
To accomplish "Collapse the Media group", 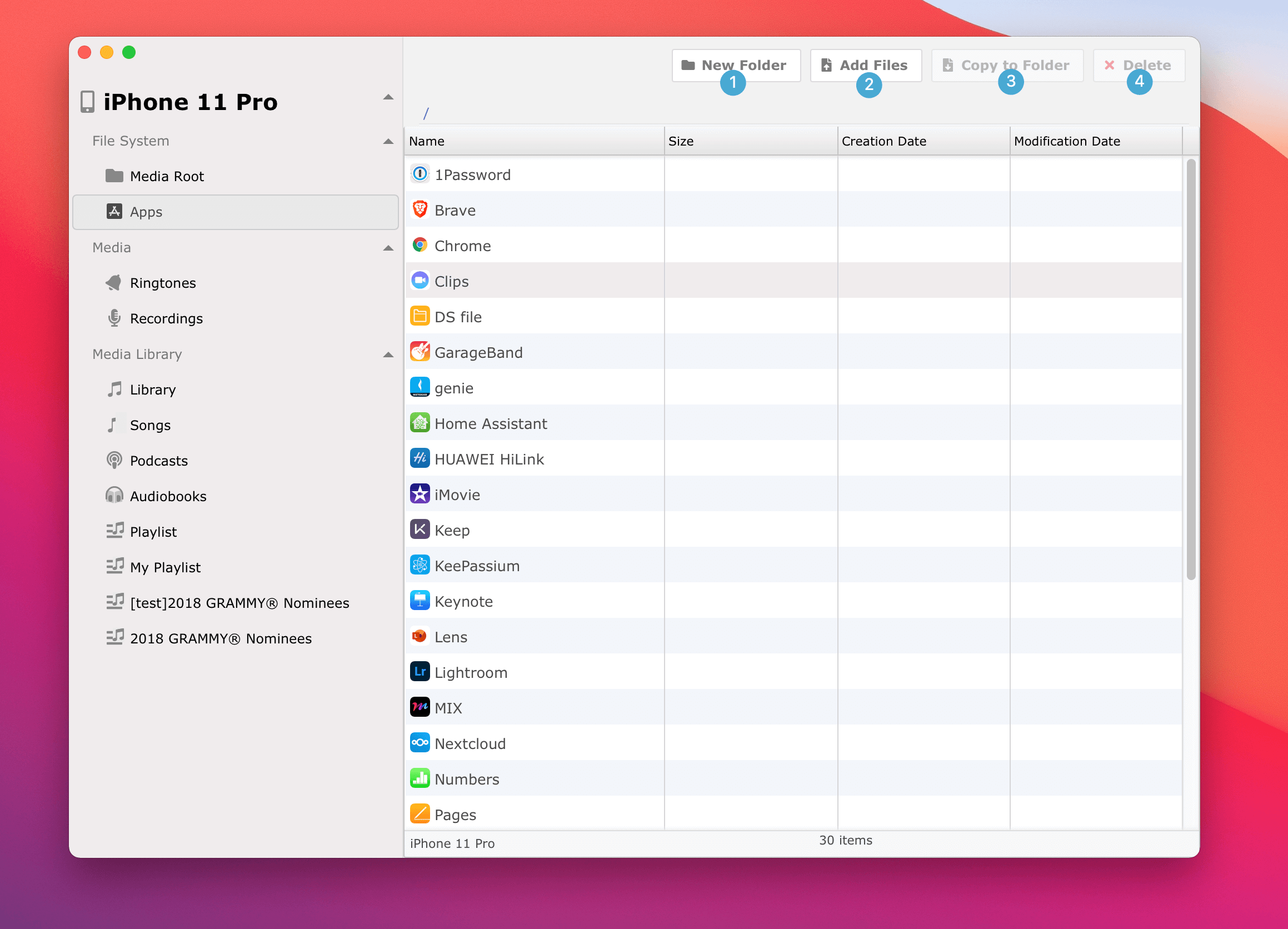I will pos(388,248).
